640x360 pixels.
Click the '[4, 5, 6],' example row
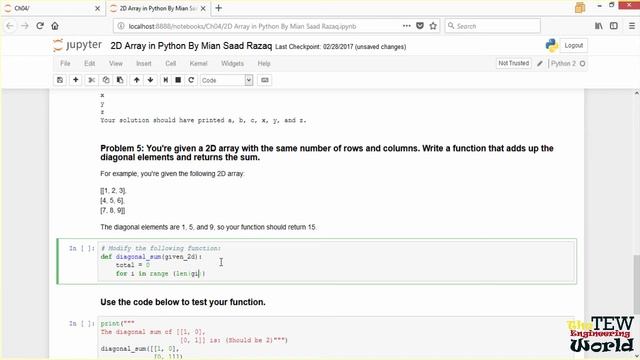point(112,200)
